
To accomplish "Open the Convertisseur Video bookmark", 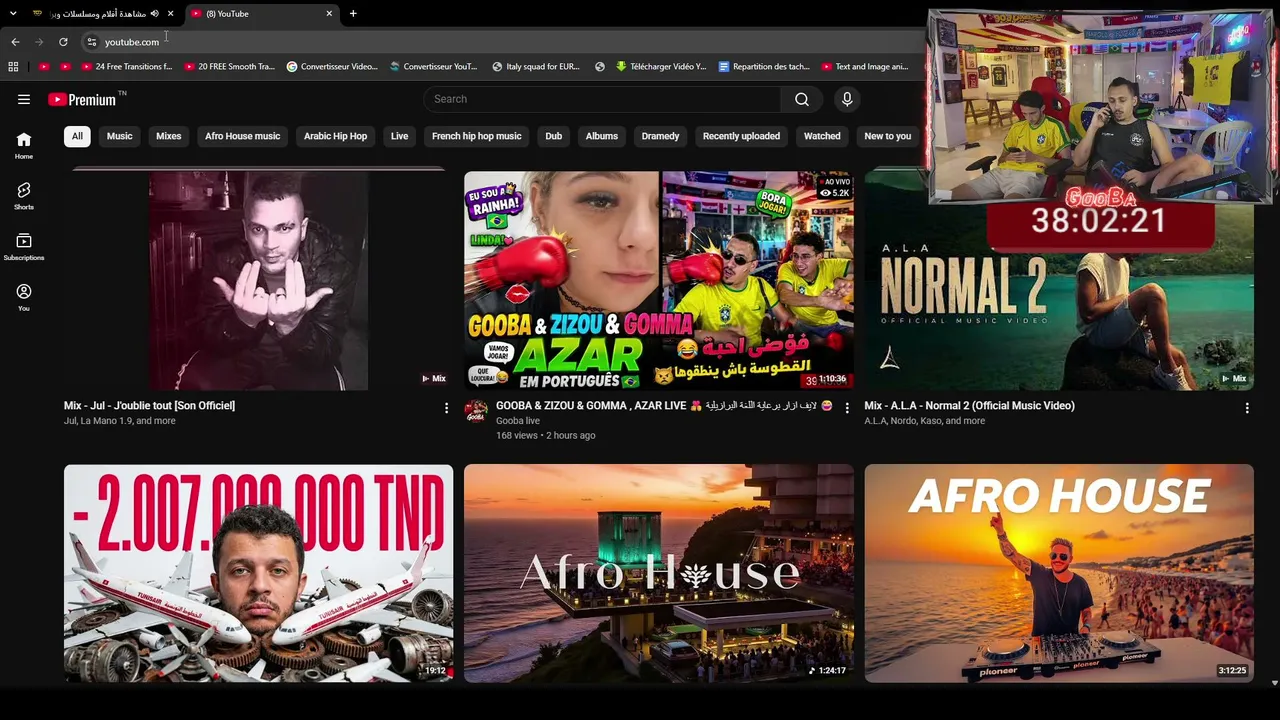I will (x=332, y=67).
